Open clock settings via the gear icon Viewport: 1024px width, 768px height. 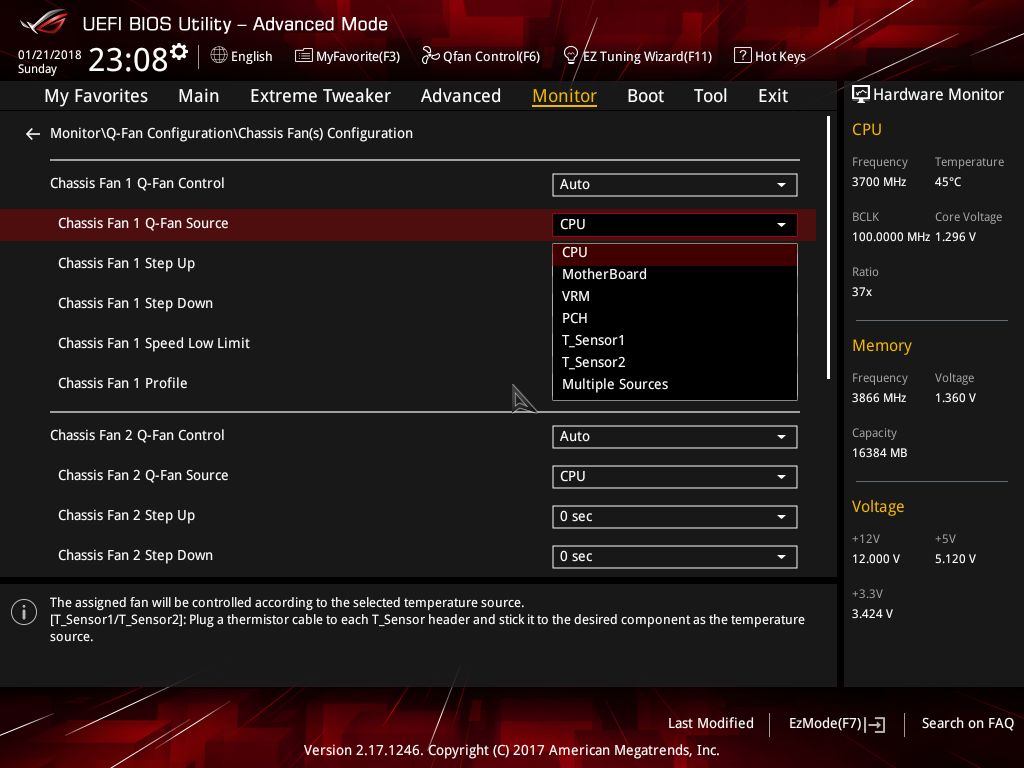coord(179,52)
